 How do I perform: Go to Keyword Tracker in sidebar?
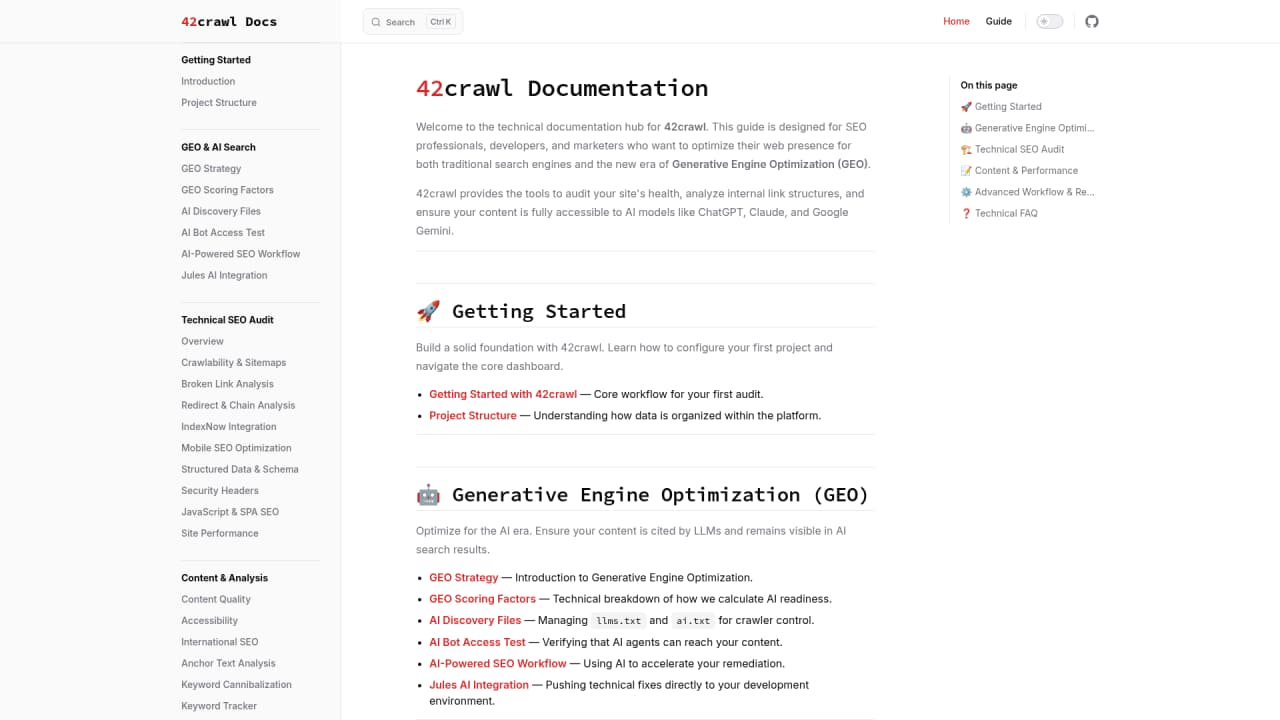[219, 706]
